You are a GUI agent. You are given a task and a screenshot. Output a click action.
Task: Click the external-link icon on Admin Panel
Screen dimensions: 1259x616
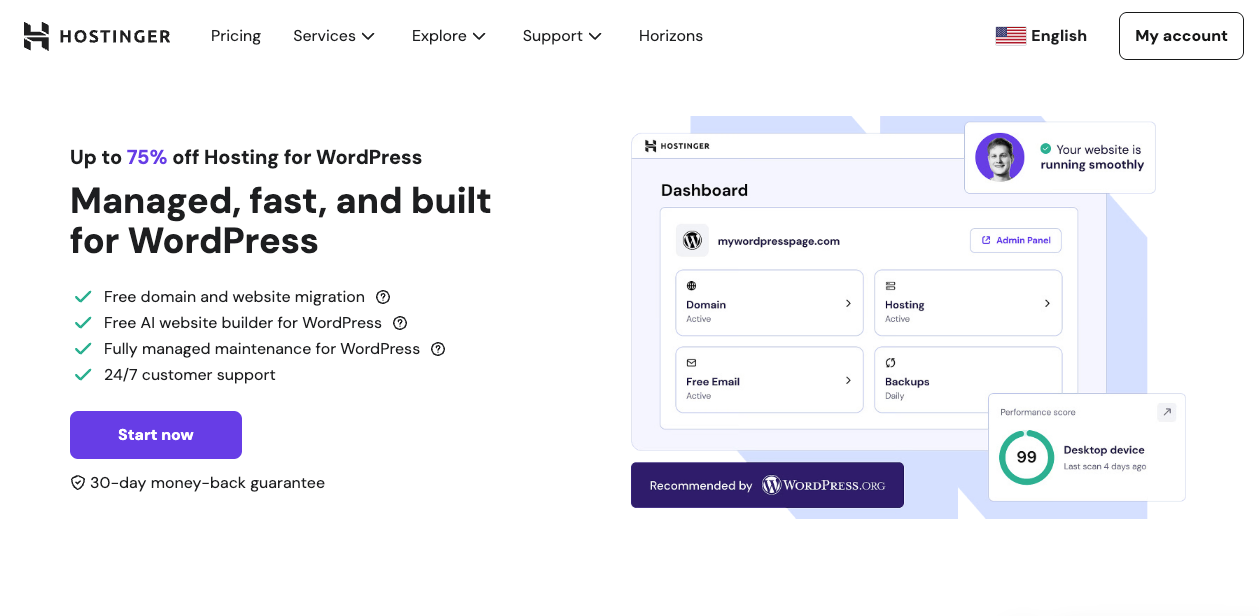[986, 240]
